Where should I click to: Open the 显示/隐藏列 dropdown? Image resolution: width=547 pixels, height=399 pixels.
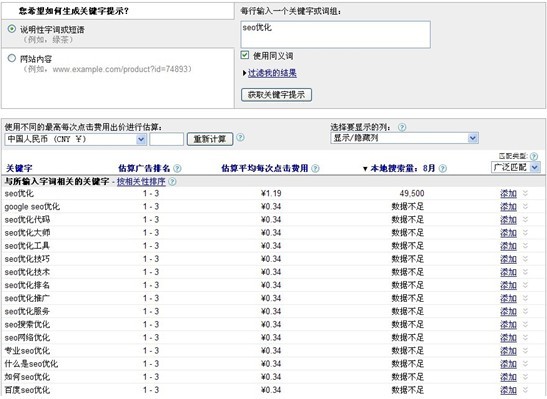pos(404,138)
